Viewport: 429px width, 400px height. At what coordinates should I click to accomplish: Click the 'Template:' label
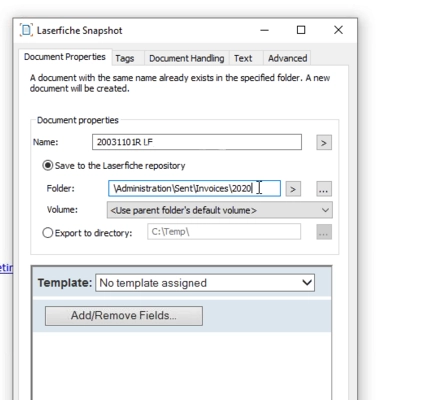[65, 283]
